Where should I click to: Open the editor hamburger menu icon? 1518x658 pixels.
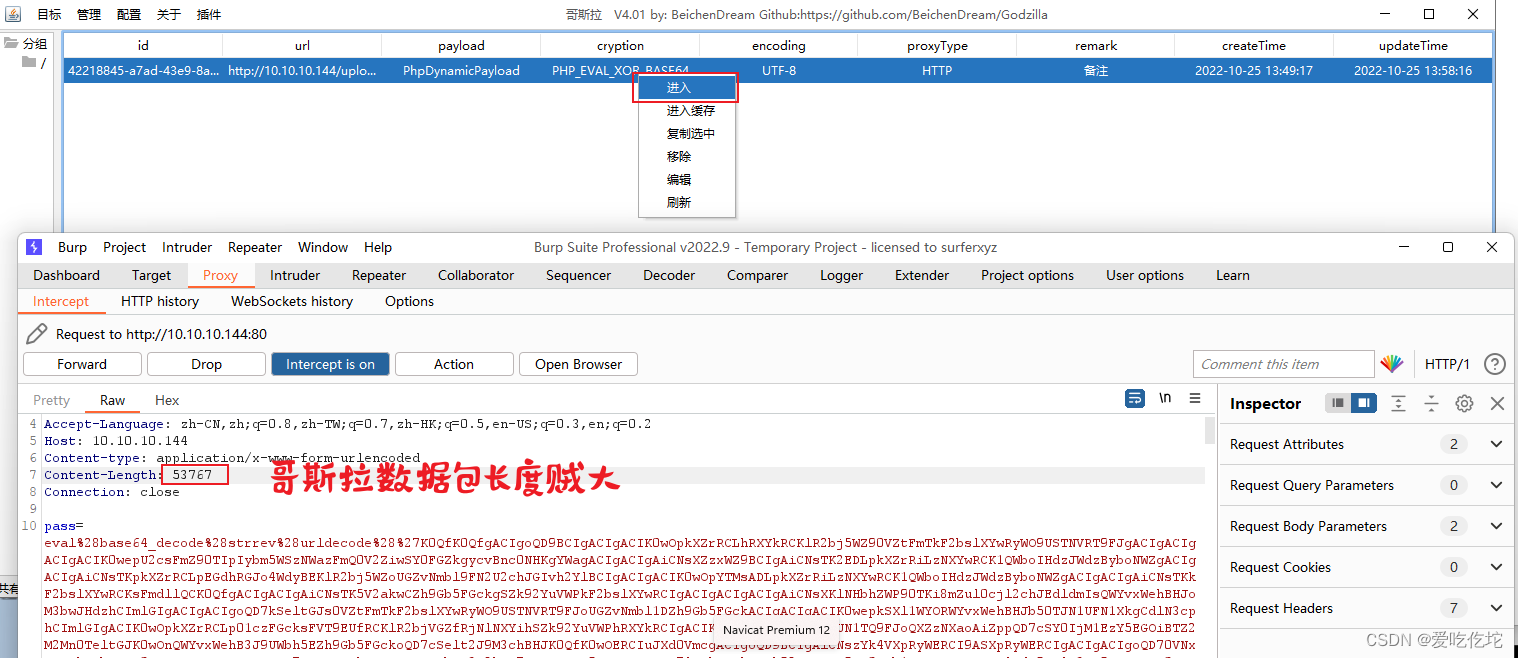(x=1195, y=398)
